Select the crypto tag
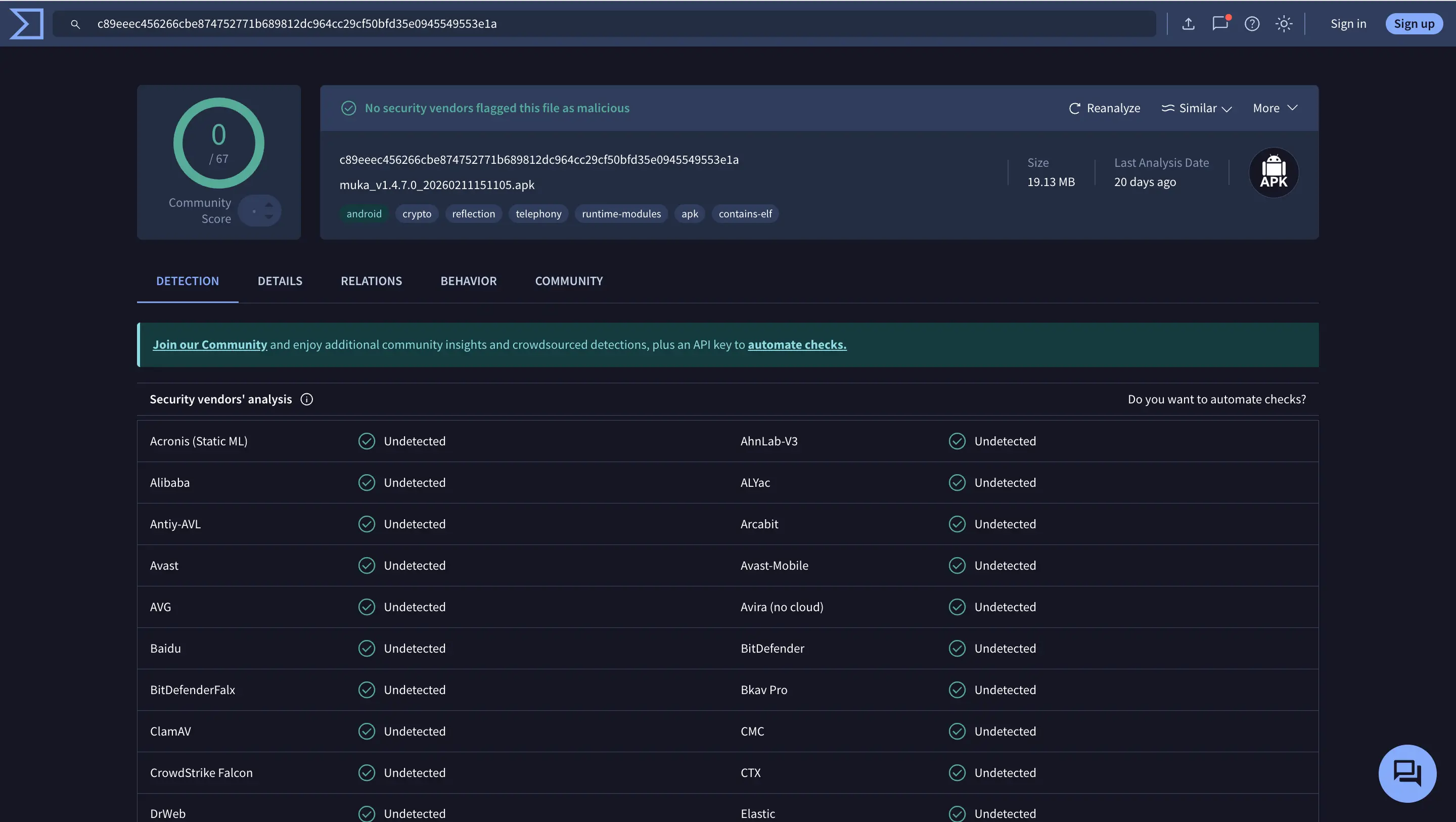 click(x=417, y=213)
